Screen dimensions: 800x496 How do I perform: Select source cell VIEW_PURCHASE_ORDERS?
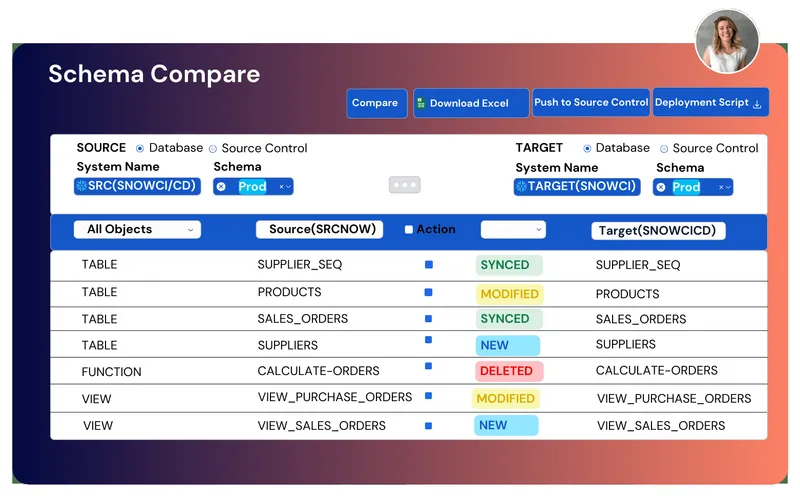(x=335, y=397)
